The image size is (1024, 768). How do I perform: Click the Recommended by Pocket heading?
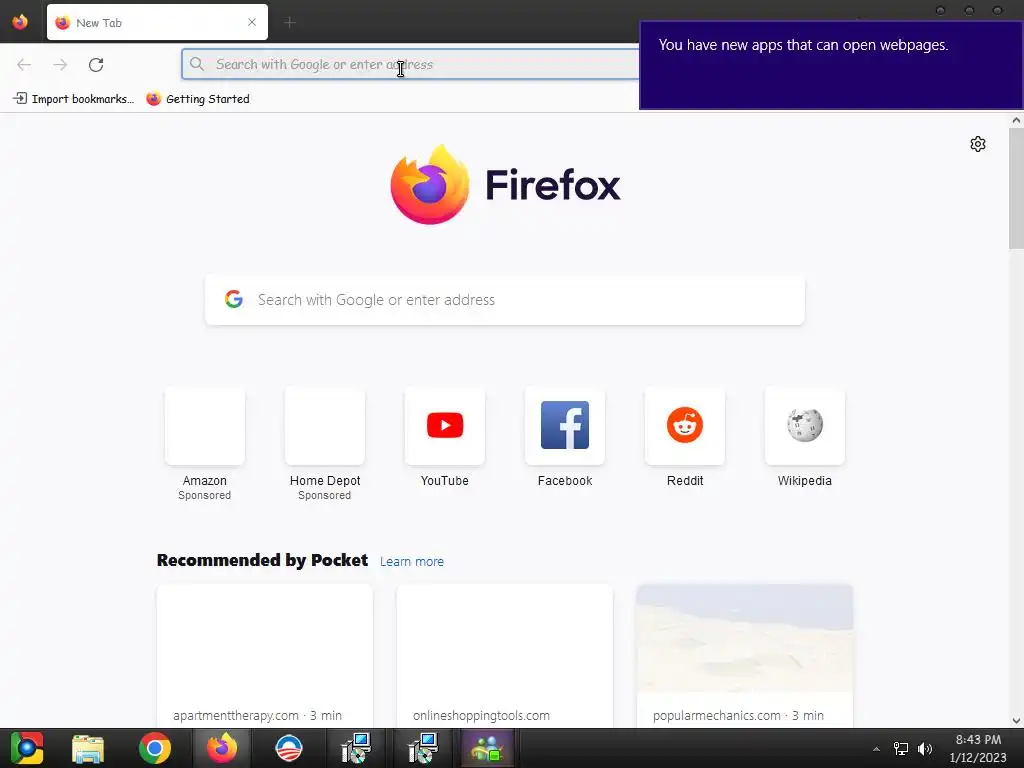coord(263,560)
